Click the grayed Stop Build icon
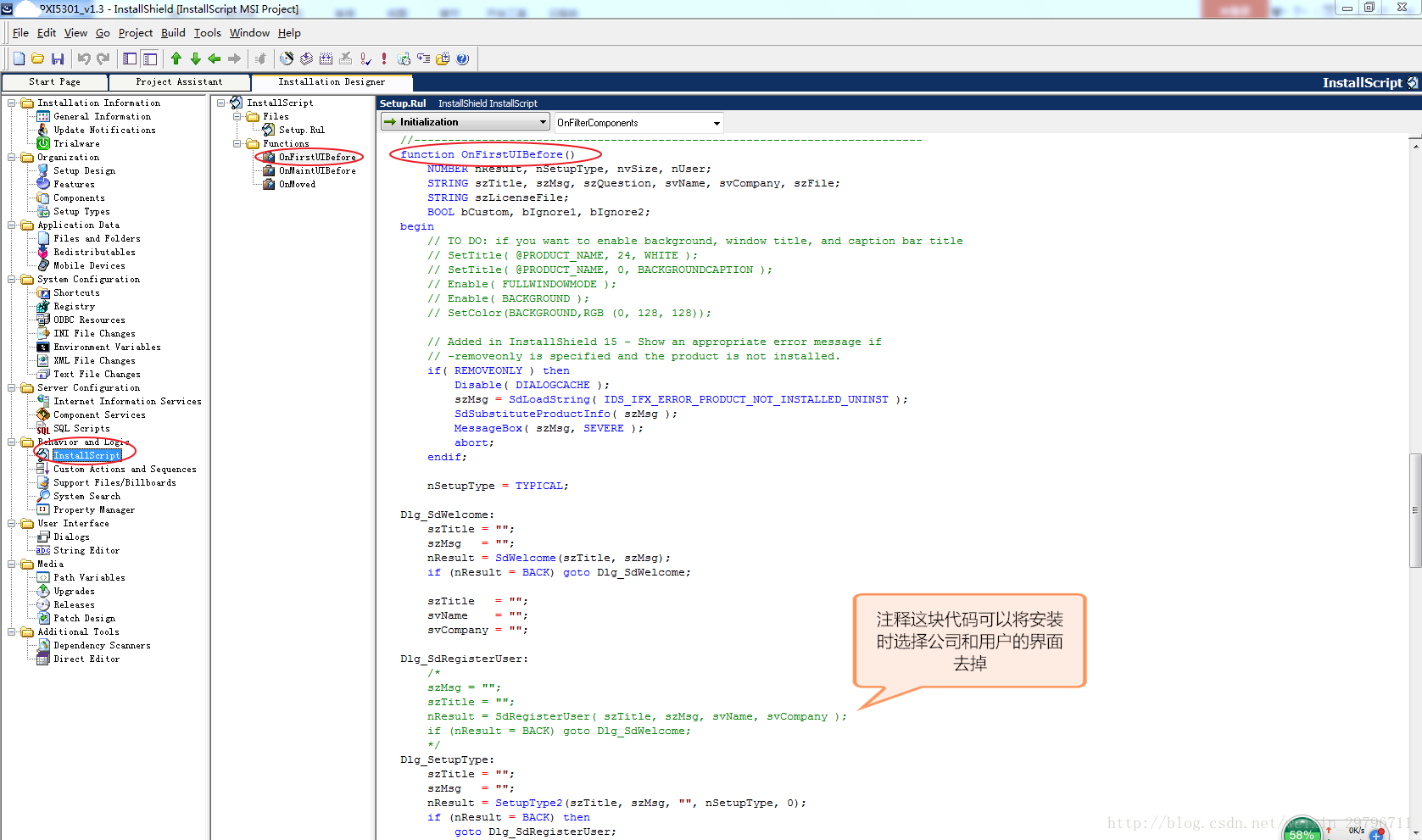This screenshot has height=840, width=1422. 345,58
